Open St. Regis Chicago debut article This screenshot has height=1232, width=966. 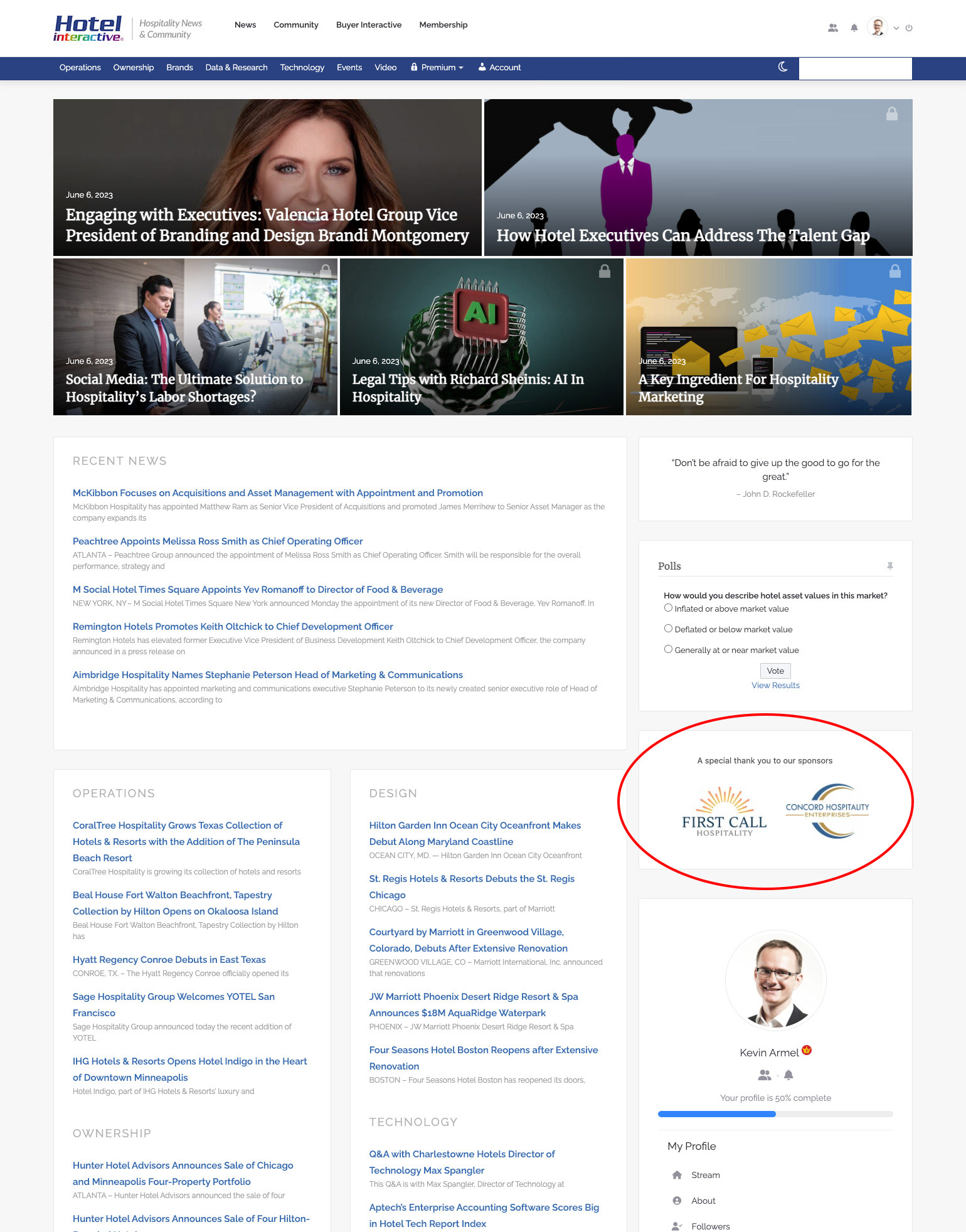click(472, 886)
